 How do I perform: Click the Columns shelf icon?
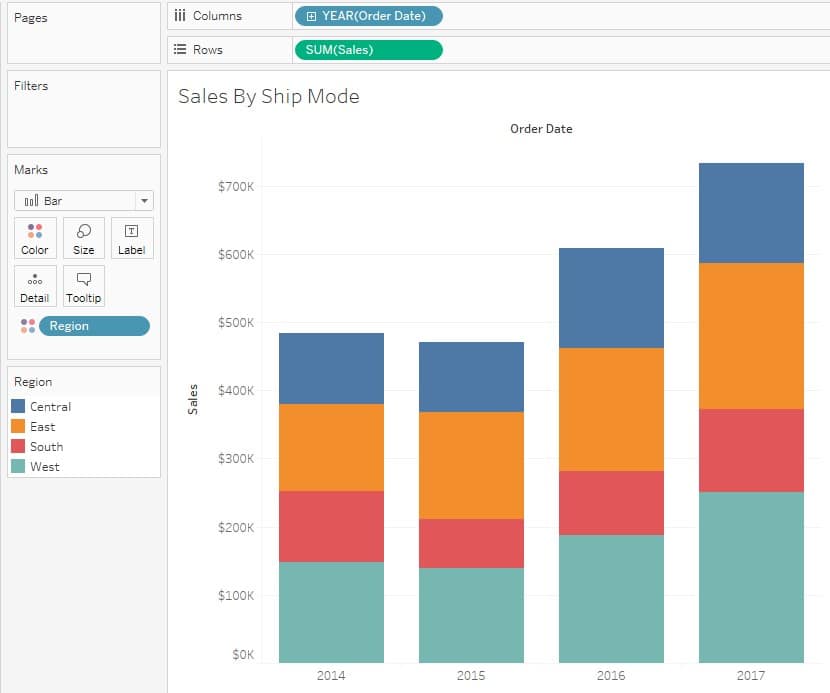[x=179, y=15]
